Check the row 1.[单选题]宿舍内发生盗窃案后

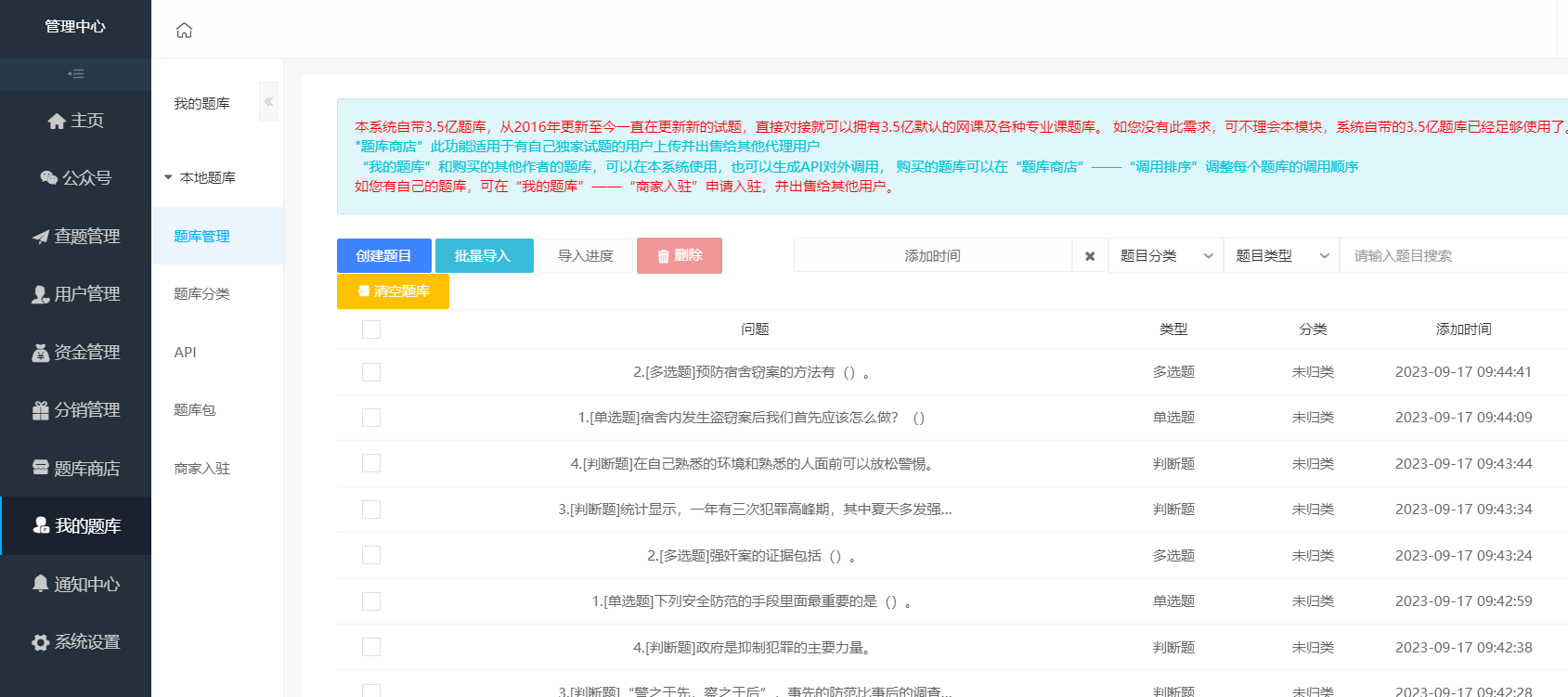(x=371, y=418)
